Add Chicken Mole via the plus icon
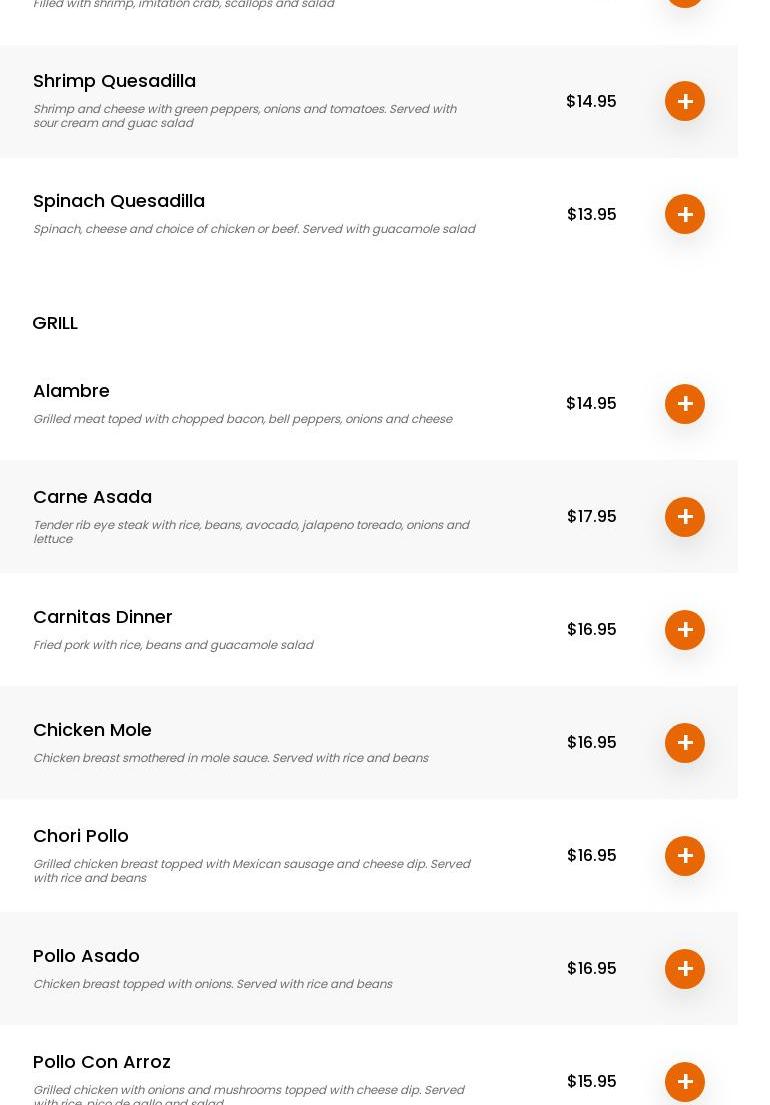Viewport: 770px width, 1105px height. 685,743
